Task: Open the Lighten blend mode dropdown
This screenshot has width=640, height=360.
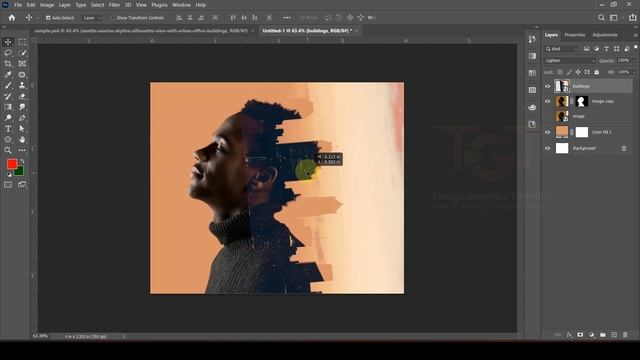Action: [570, 60]
